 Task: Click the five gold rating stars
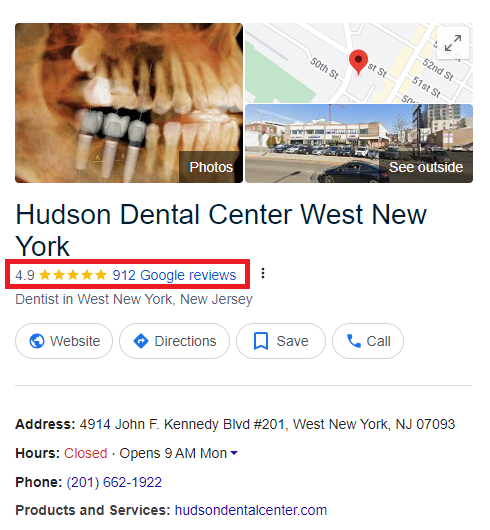click(73, 275)
